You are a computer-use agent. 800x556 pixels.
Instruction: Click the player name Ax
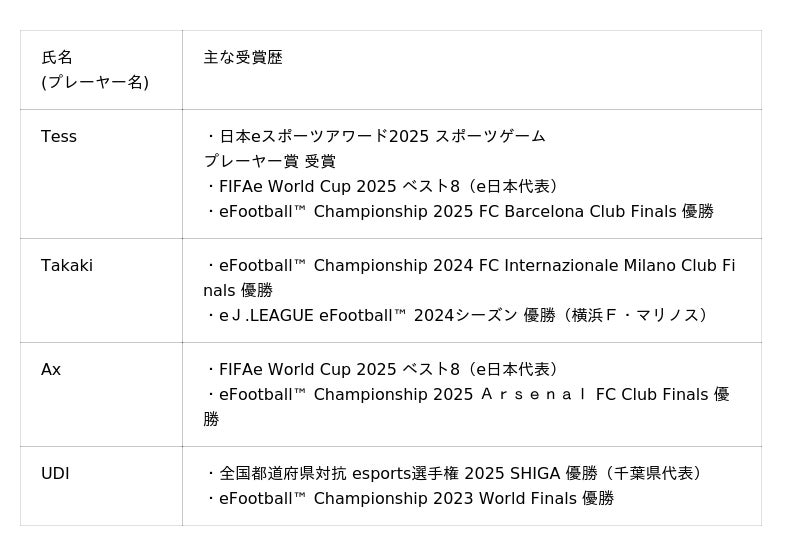51,370
